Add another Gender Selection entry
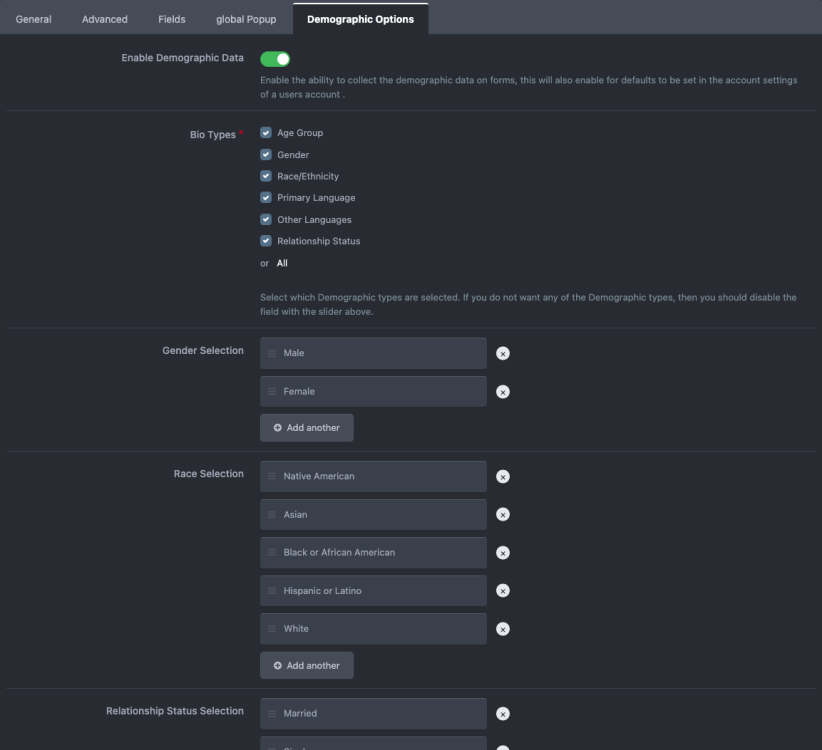The height and width of the screenshot is (750, 822). coord(307,428)
